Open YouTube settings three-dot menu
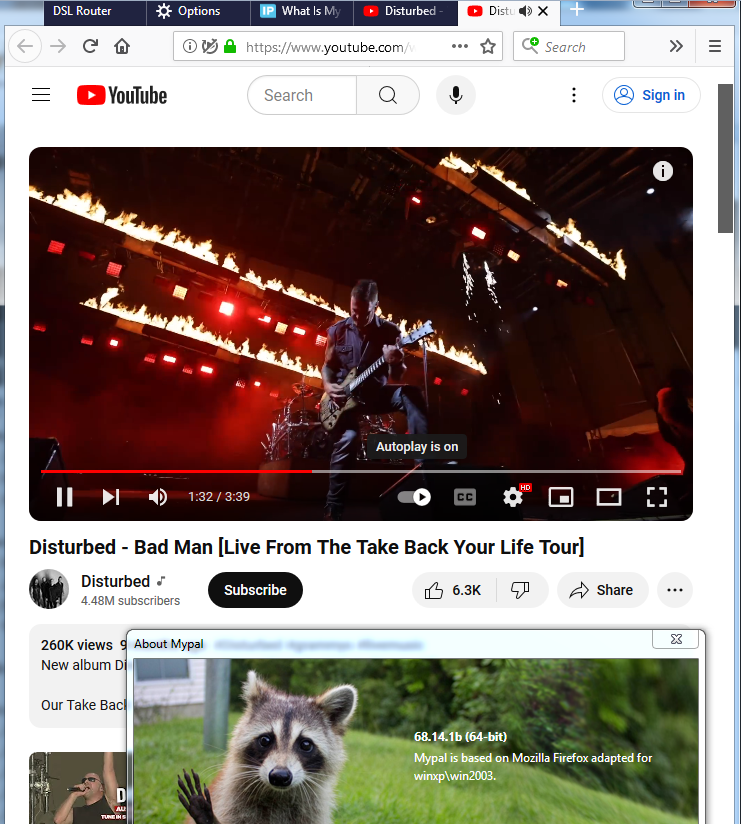 point(574,95)
